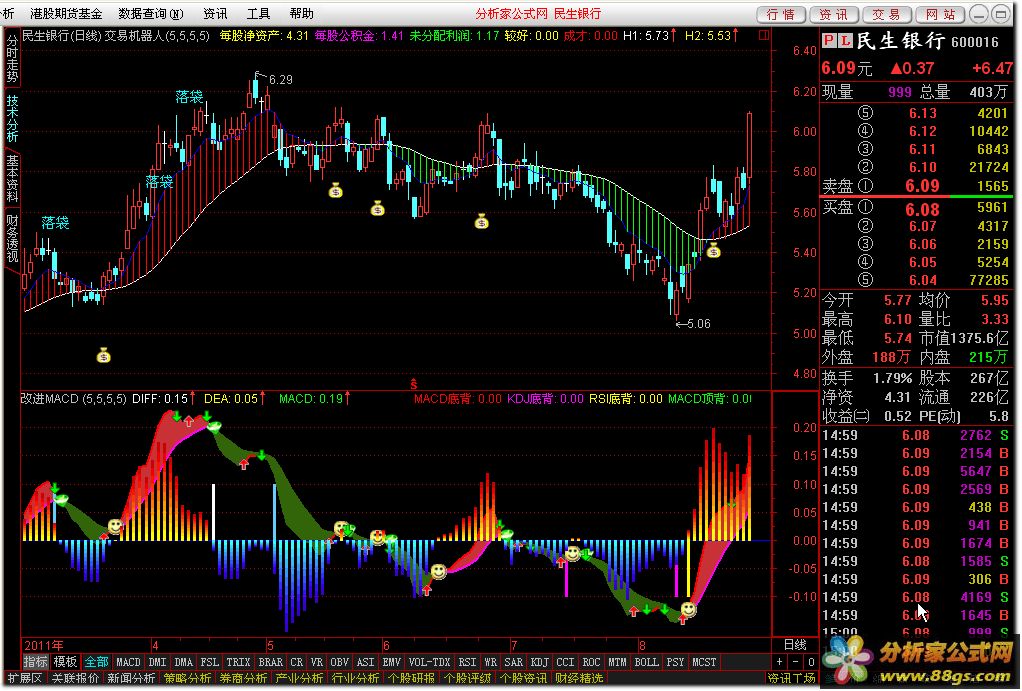
Task: Switch to the 基本资料 side tab
Action: 12,179
